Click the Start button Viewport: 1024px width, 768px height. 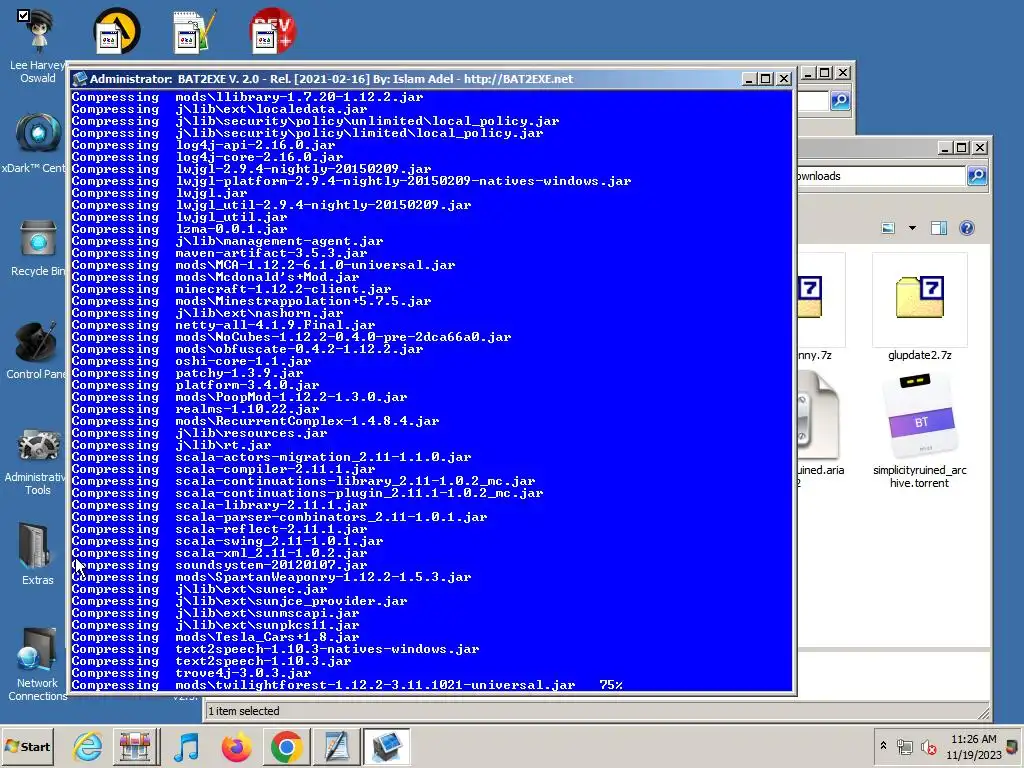coord(27,746)
